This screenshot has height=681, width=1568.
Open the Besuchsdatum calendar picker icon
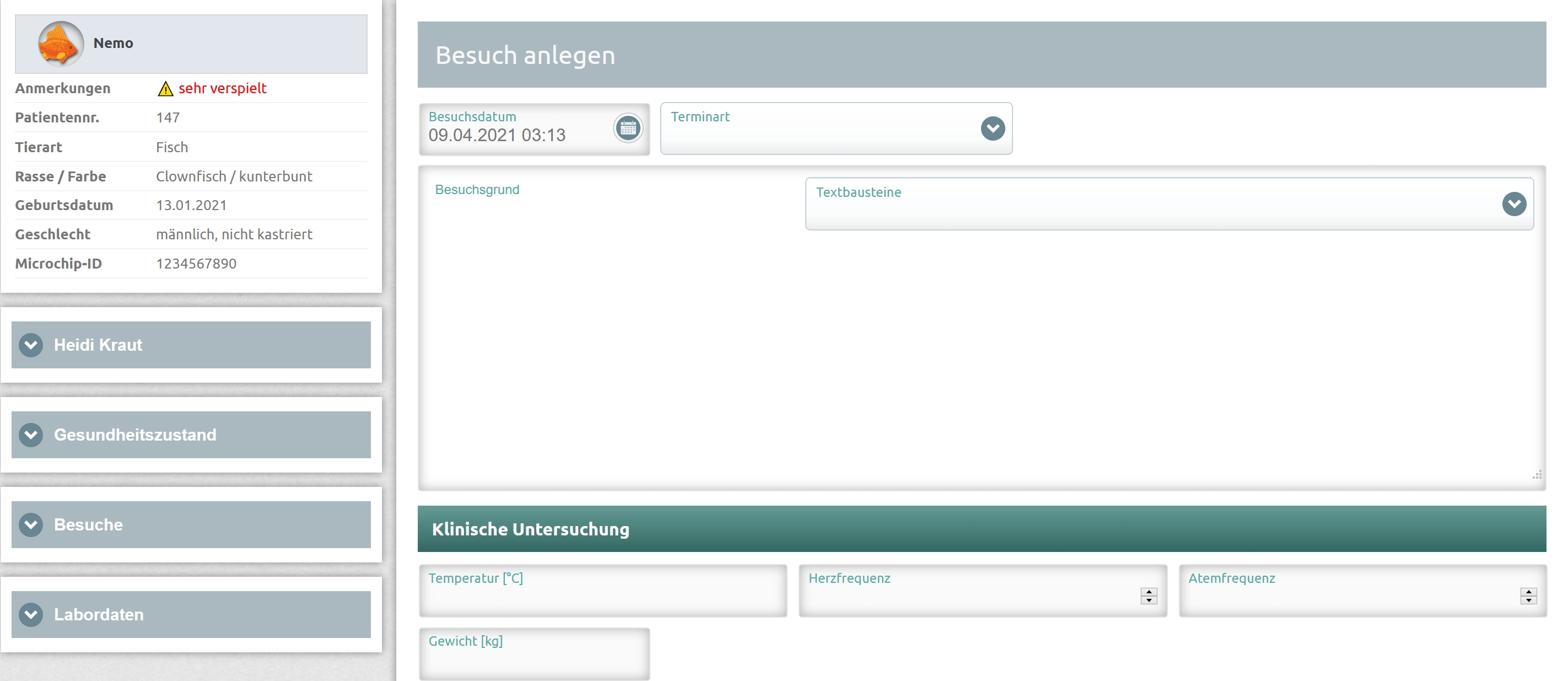[x=628, y=128]
